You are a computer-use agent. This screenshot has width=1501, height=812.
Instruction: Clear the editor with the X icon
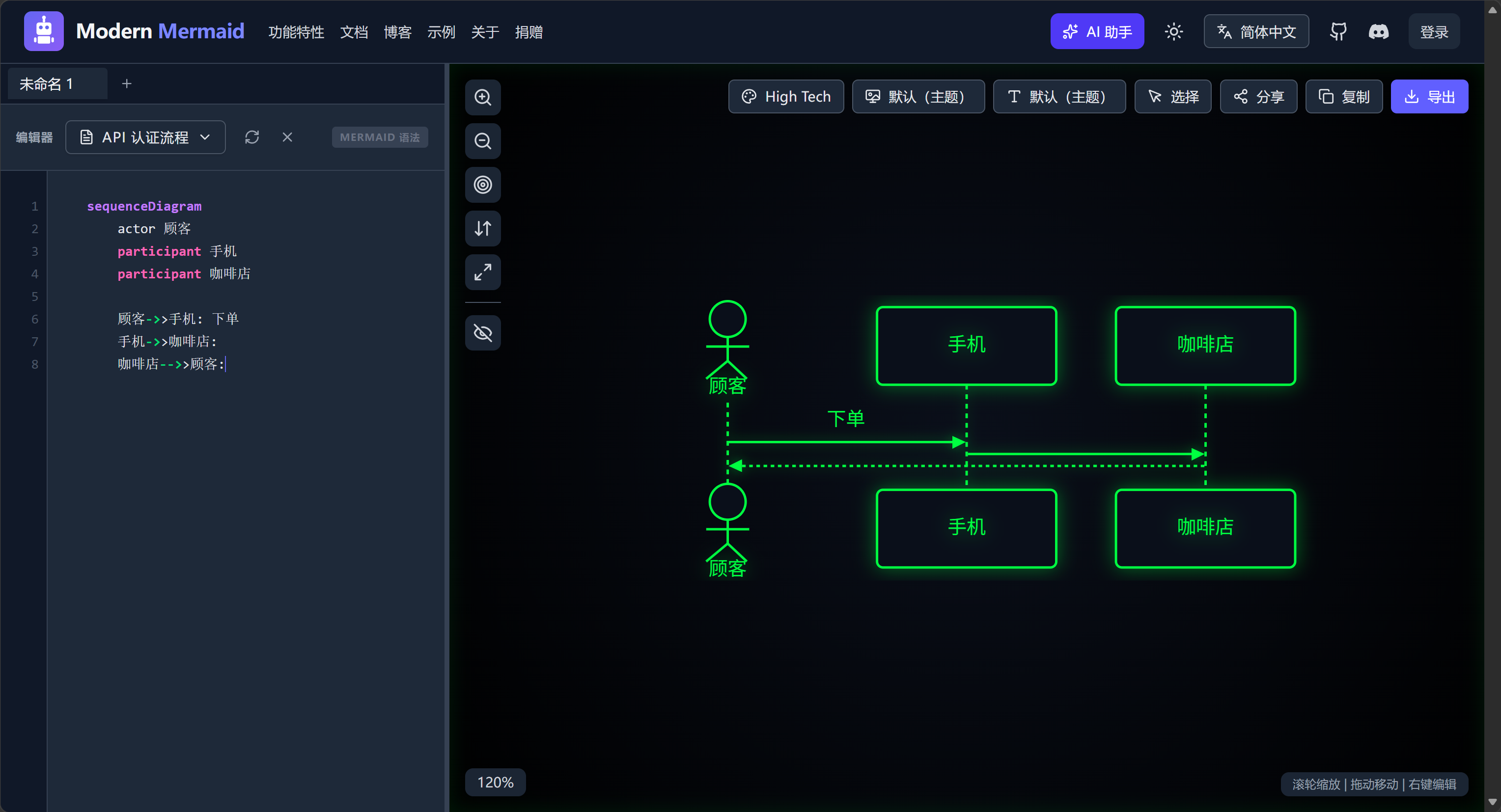pos(287,137)
